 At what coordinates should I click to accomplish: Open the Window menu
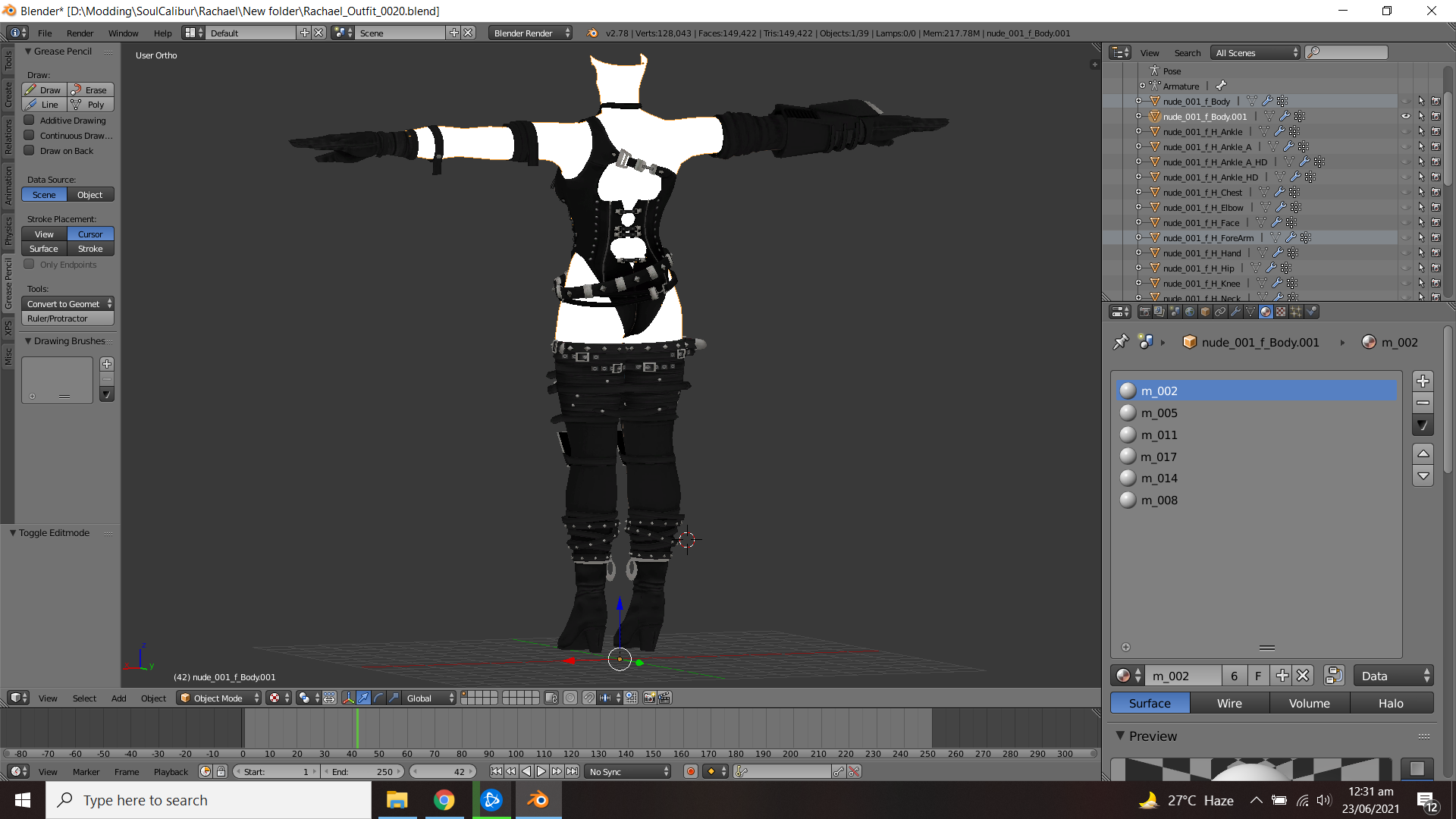point(123,33)
